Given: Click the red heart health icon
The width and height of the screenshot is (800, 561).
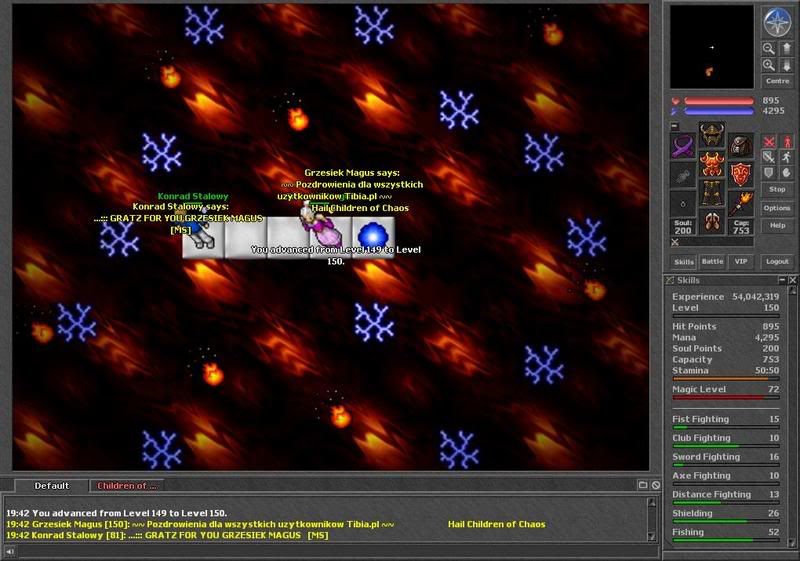Looking at the screenshot, I should pyautogui.click(x=676, y=101).
